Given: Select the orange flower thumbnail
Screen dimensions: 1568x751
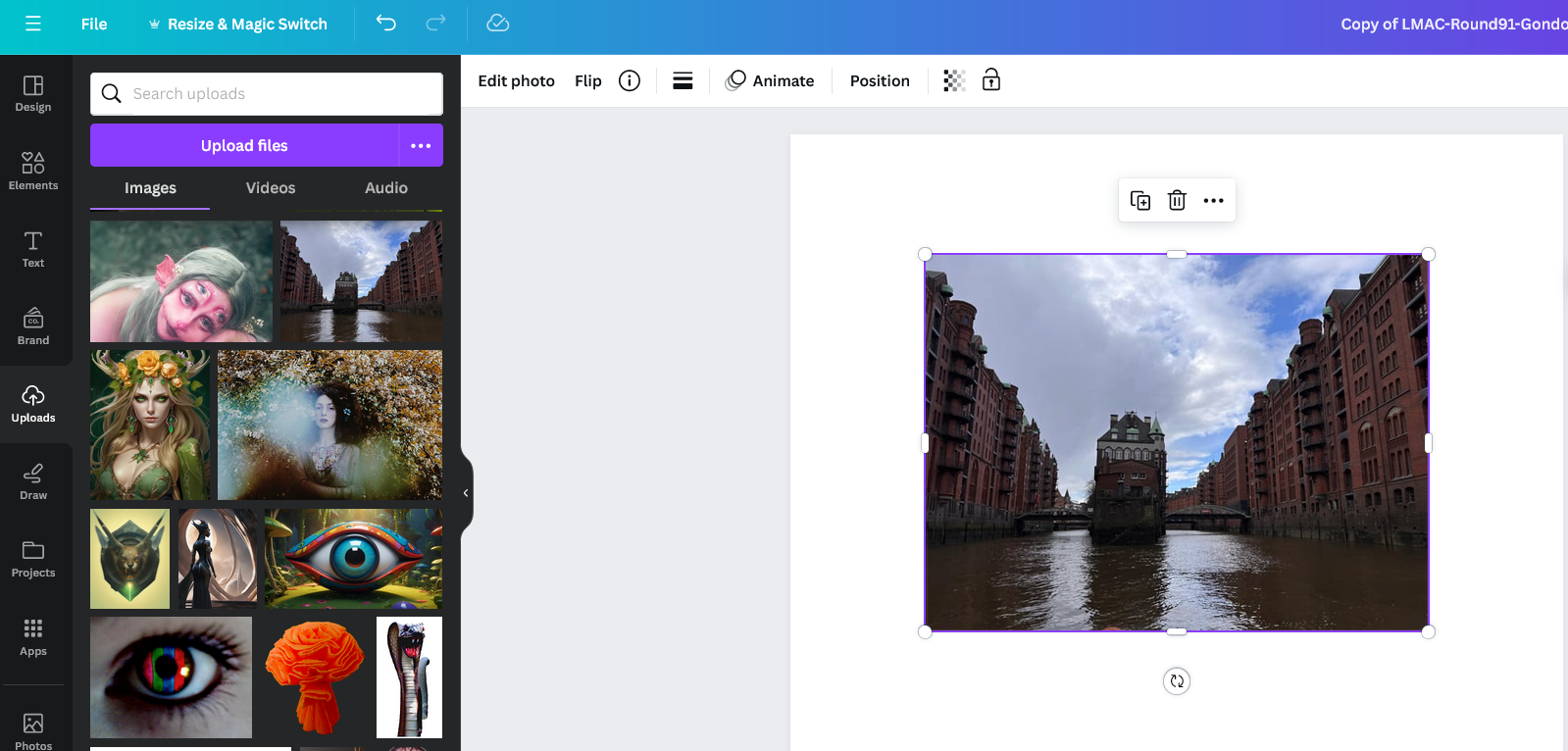Looking at the screenshot, I should click(x=314, y=677).
